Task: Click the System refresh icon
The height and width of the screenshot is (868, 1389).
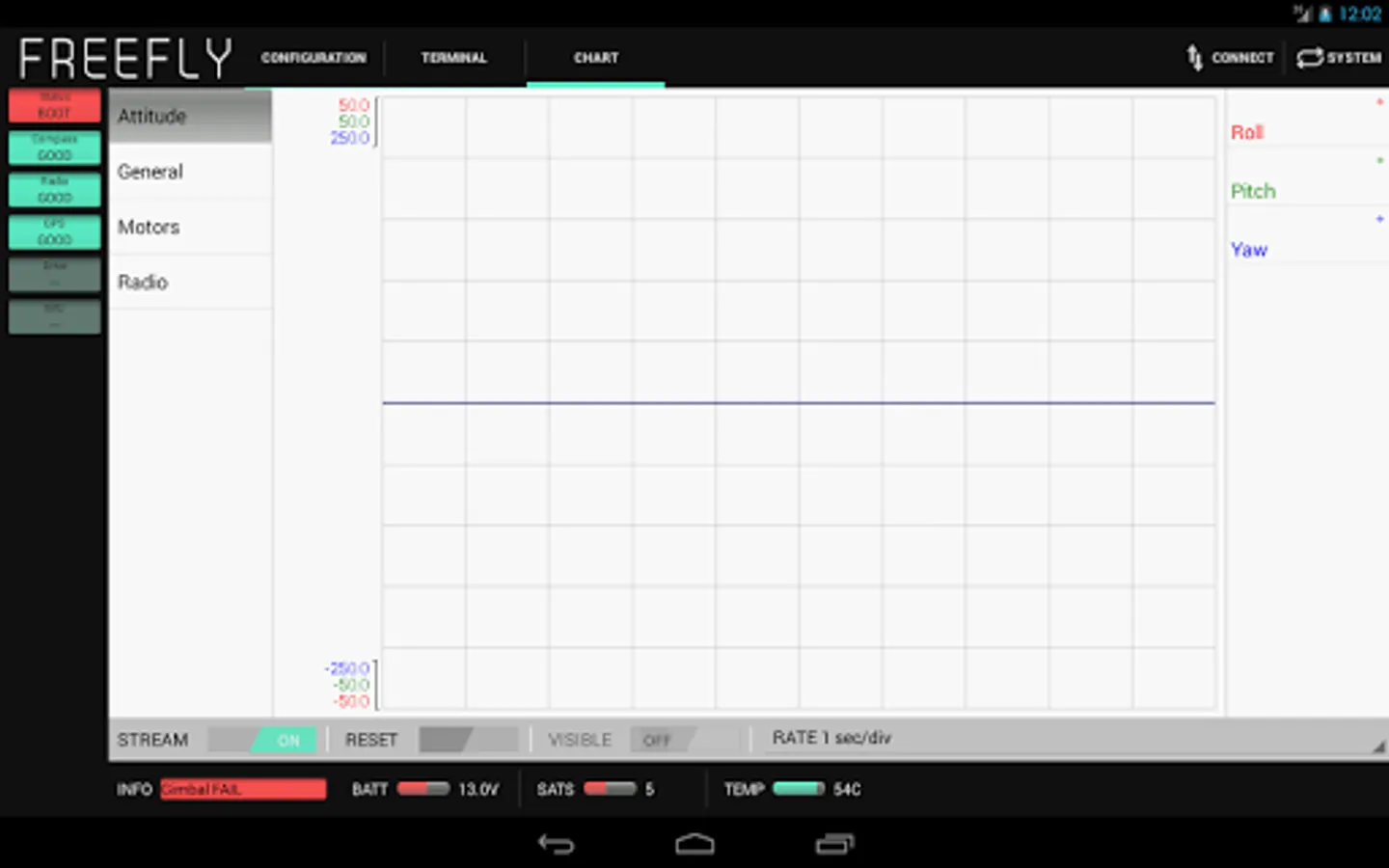Action: coord(1309,58)
